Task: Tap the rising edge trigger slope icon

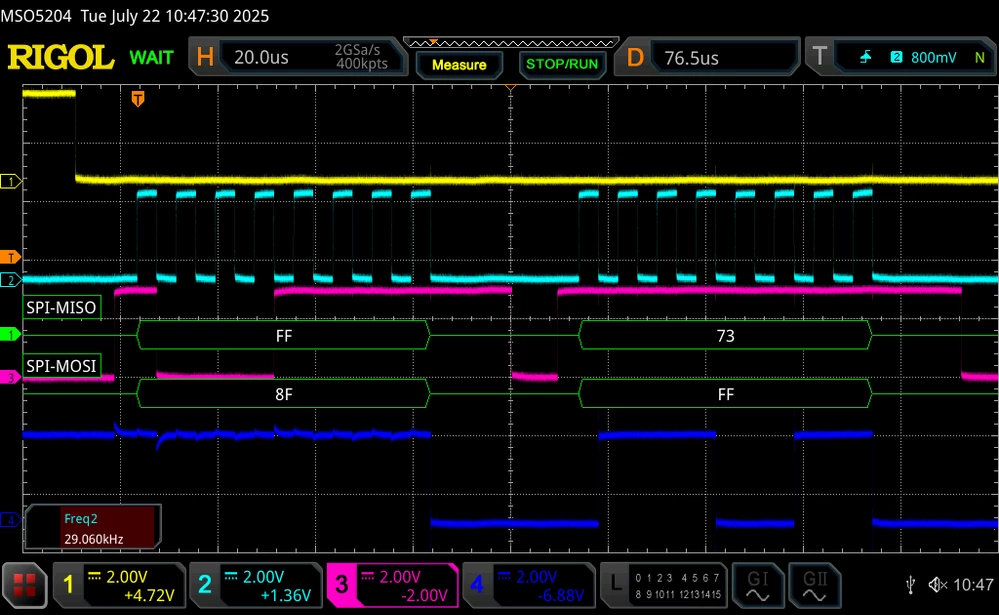Action: (x=866, y=57)
